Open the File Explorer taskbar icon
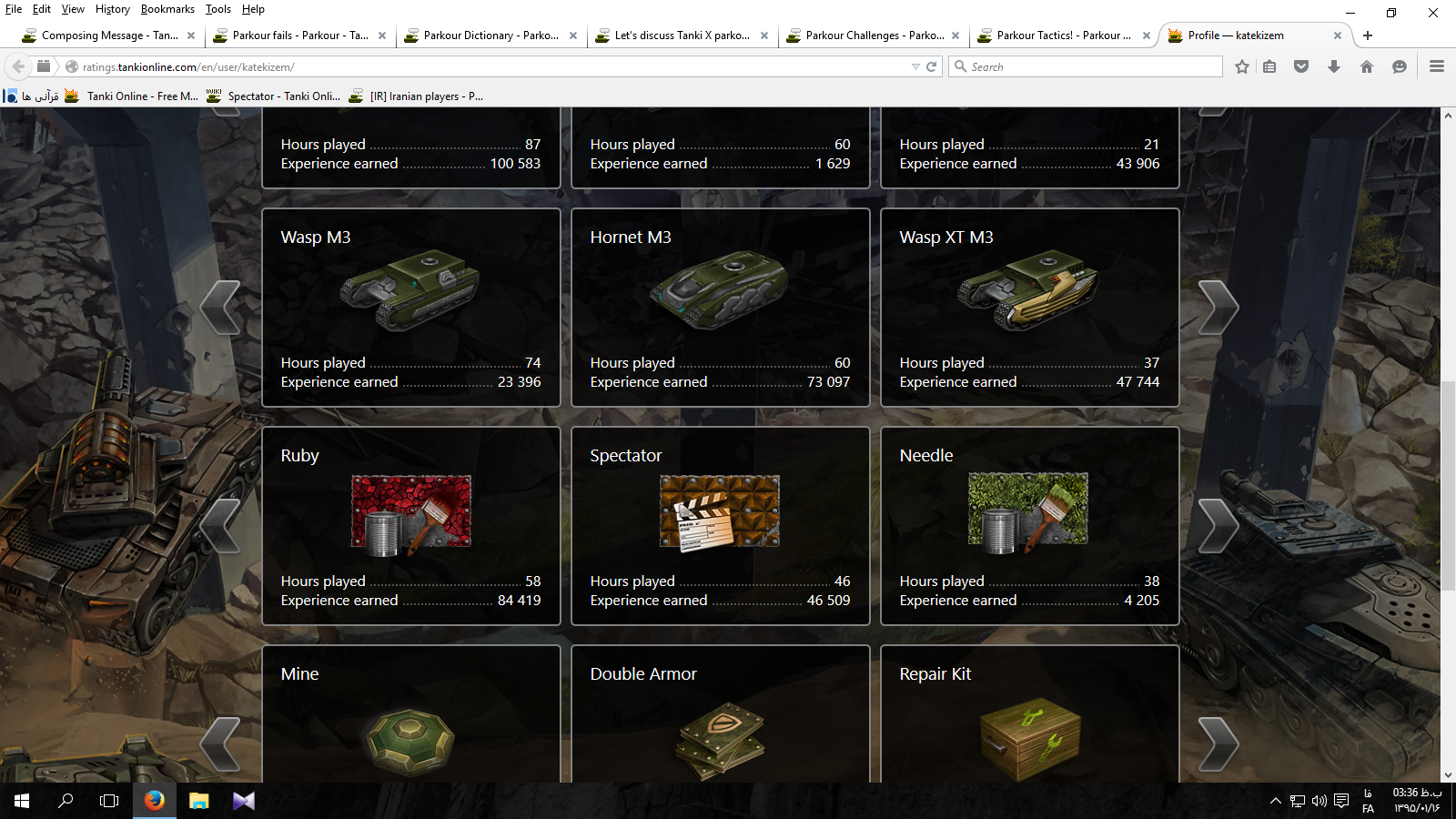This screenshot has width=1456, height=819. pos(199,800)
